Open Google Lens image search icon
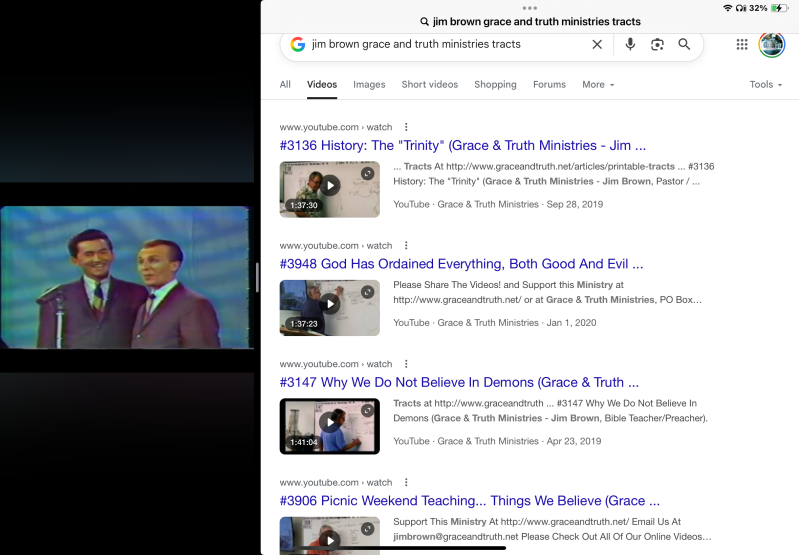The width and height of the screenshot is (799, 555). (657, 45)
